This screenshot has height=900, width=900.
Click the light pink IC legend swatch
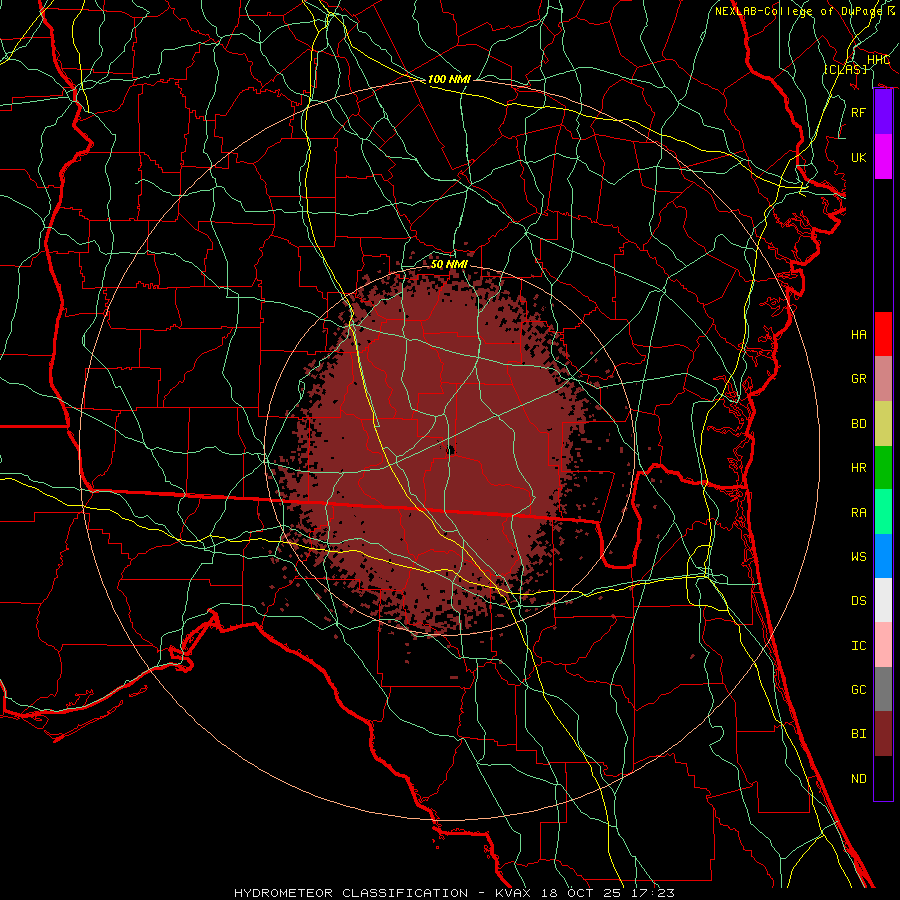click(883, 645)
